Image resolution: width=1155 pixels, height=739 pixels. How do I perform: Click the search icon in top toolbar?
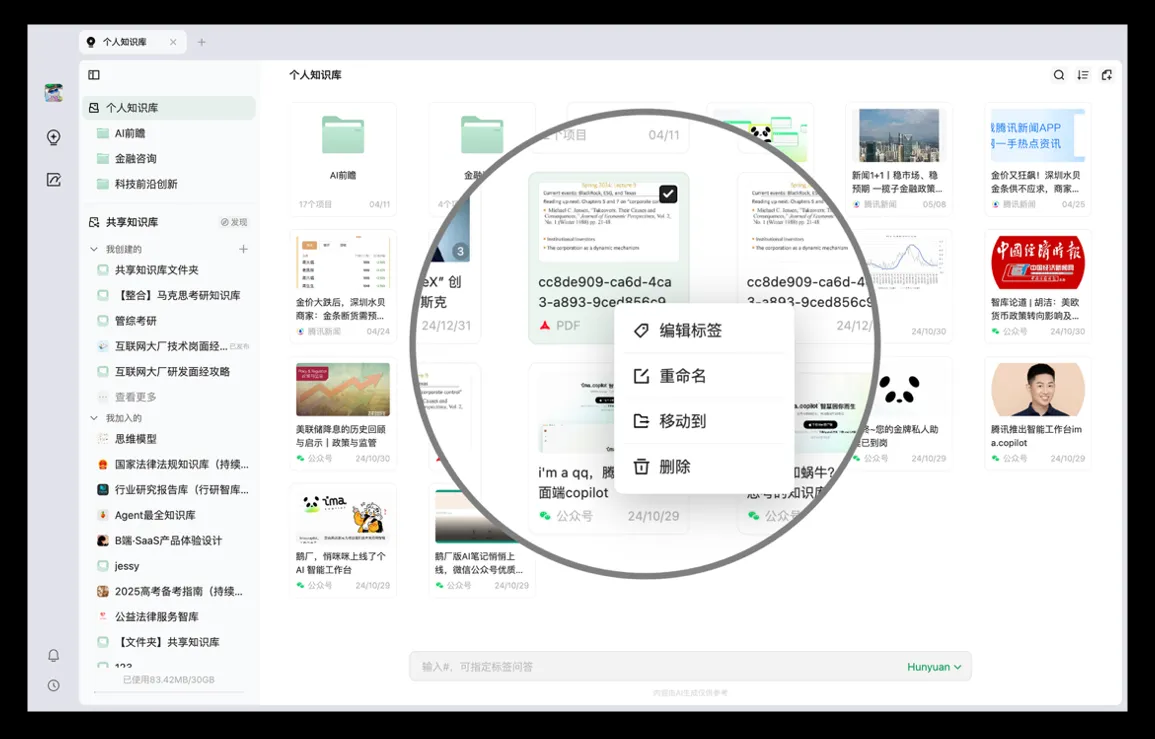coord(1059,75)
